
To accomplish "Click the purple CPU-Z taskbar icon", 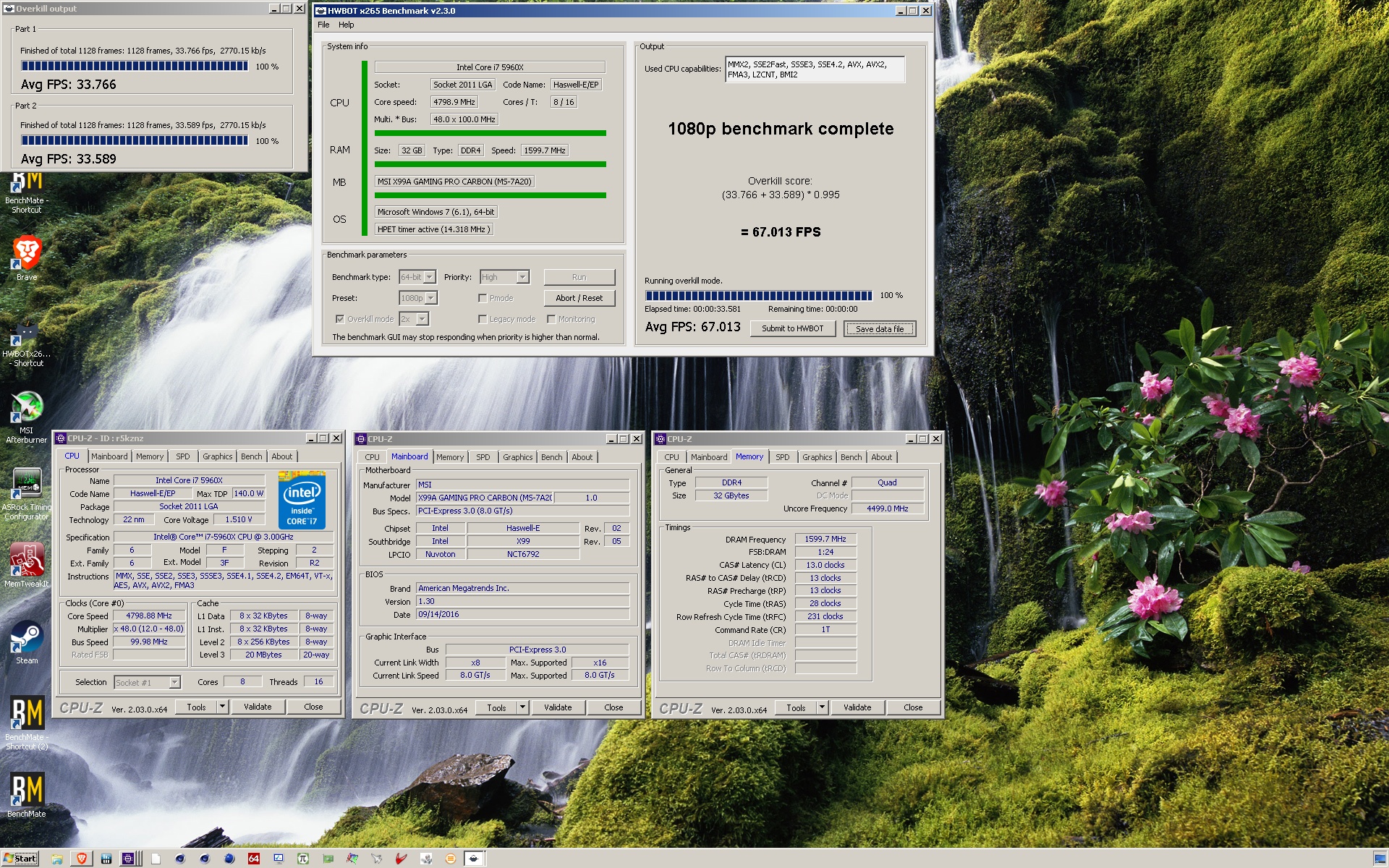I will [x=129, y=859].
